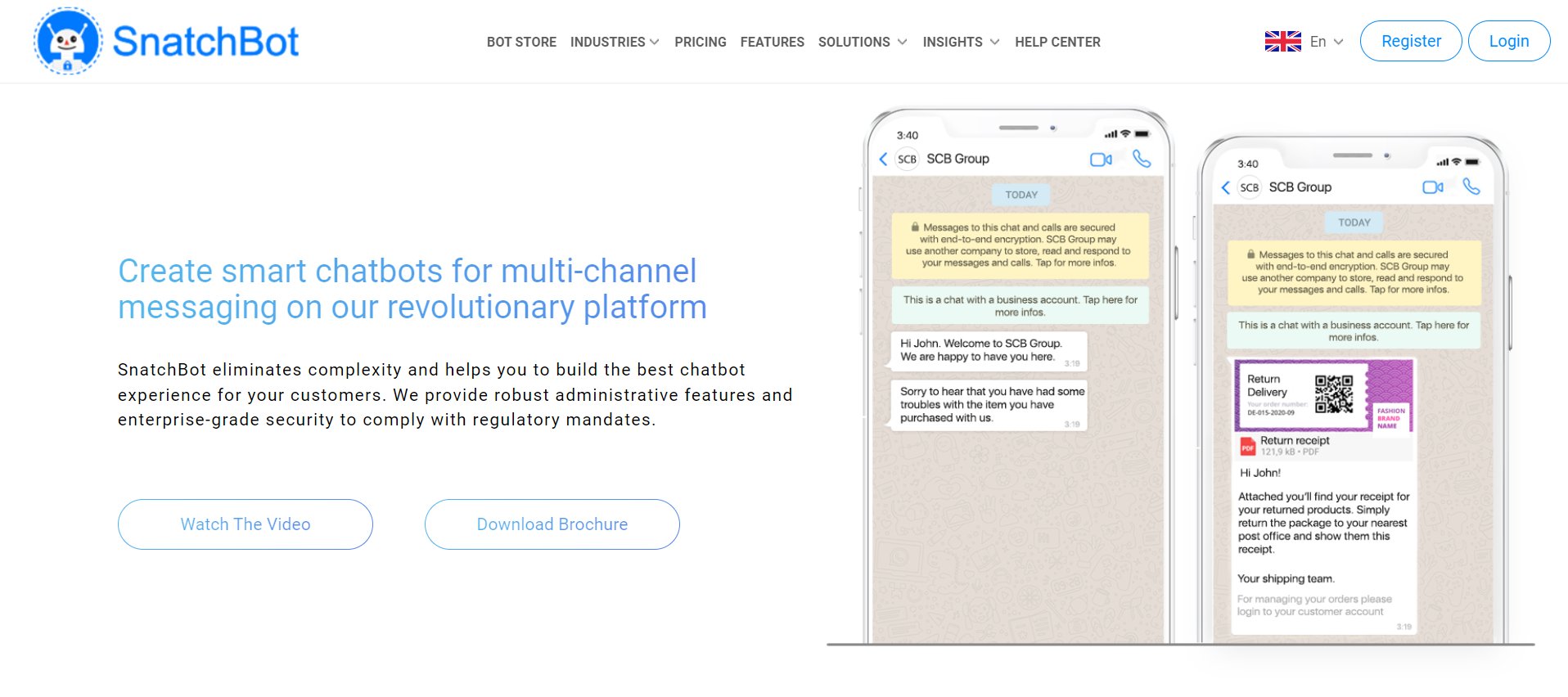
Task: Click business account notice in left phone
Action: [1020, 306]
